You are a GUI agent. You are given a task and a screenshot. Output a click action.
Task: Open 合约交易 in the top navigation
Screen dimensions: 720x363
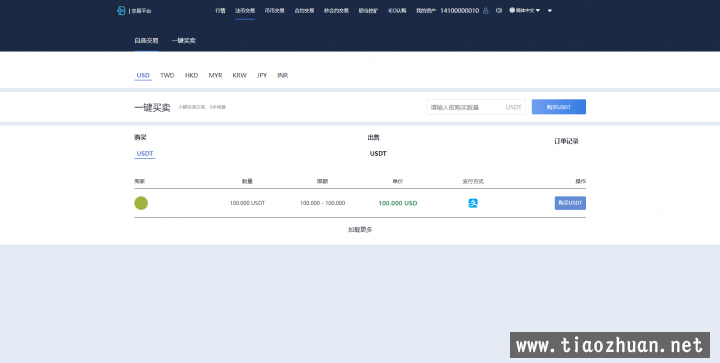click(304, 11)
